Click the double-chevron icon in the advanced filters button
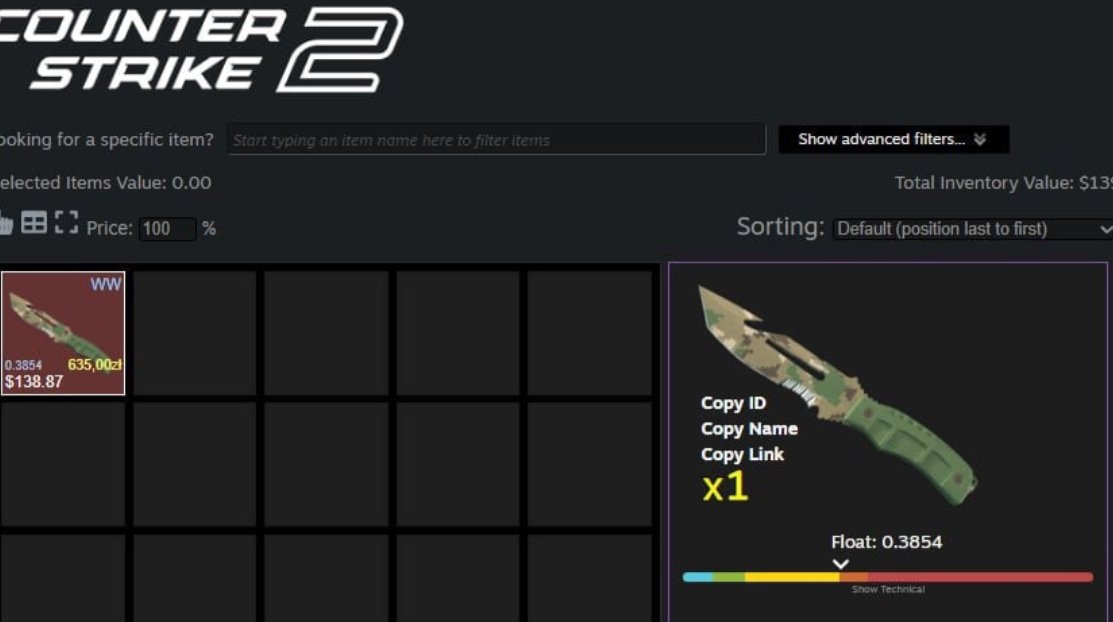This screenshot has height=622, width=1113. 980,139
